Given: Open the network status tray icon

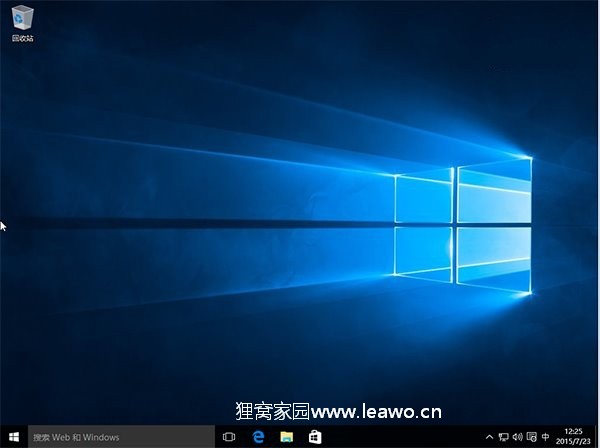Looking at the screenshot, I should point(504,437).
